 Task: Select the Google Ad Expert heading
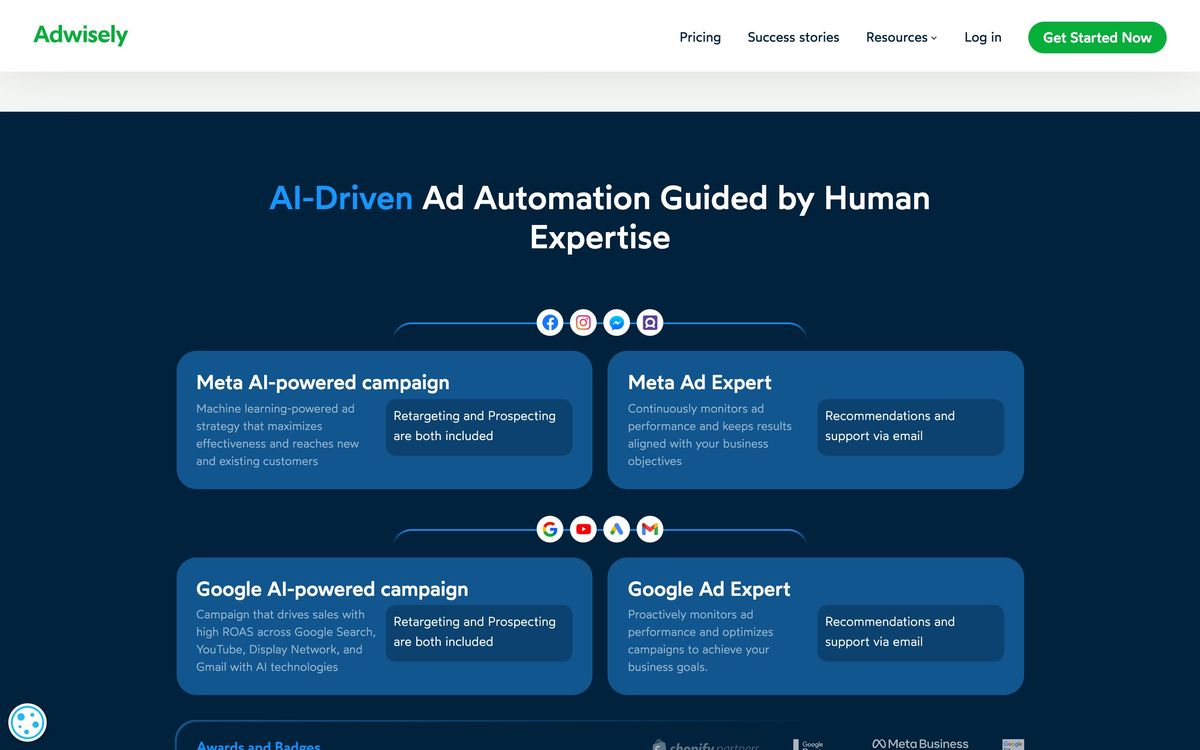tap(709, 589)
